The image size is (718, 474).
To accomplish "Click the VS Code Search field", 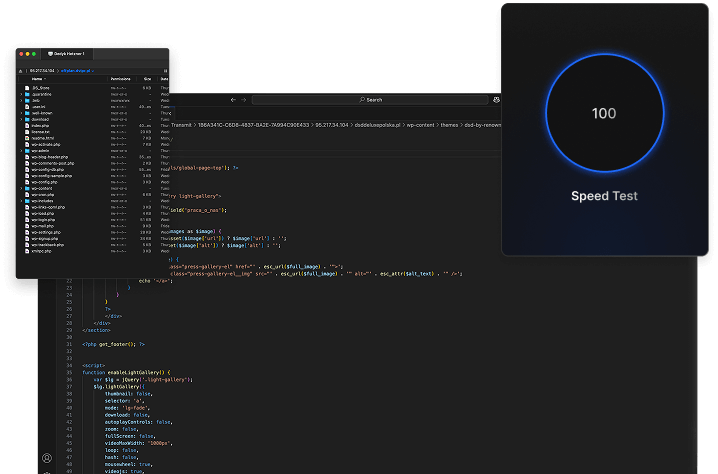I will [370, 100].
